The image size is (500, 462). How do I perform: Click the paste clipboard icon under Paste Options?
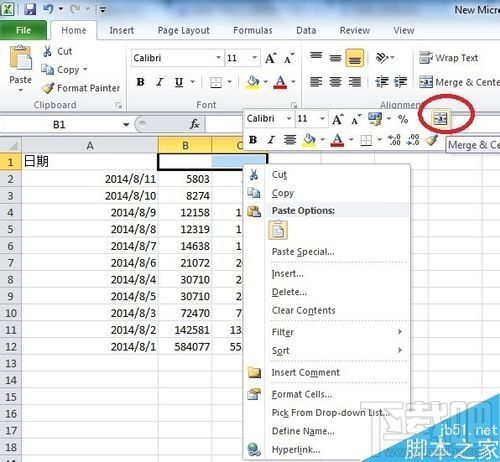point(278,230)
